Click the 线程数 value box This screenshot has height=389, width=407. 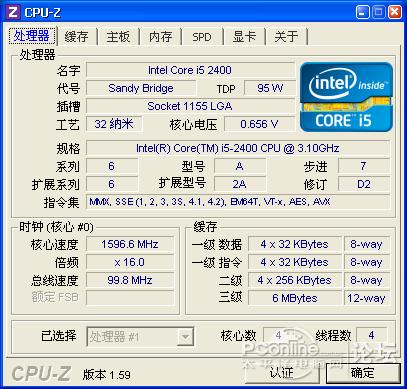pyautogui.click(x=372, y=335)
